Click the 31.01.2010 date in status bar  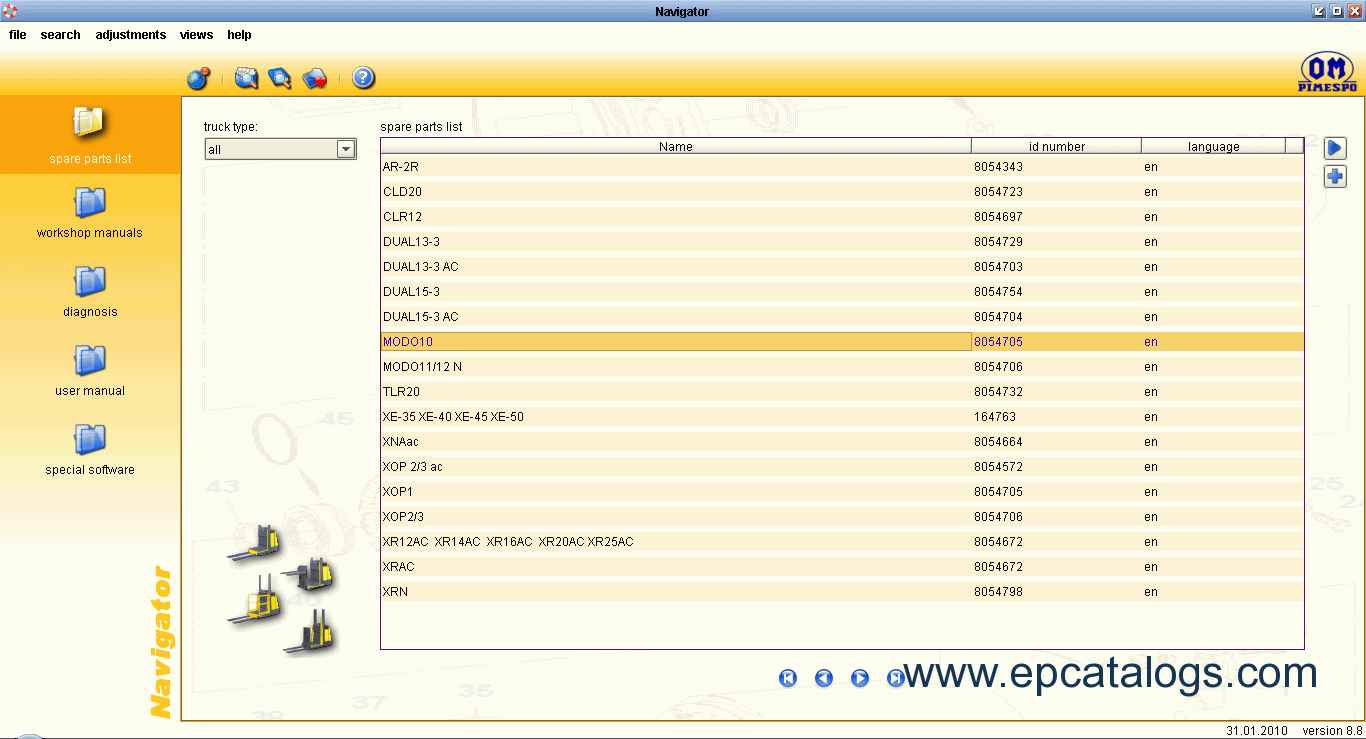(1257, 731)
